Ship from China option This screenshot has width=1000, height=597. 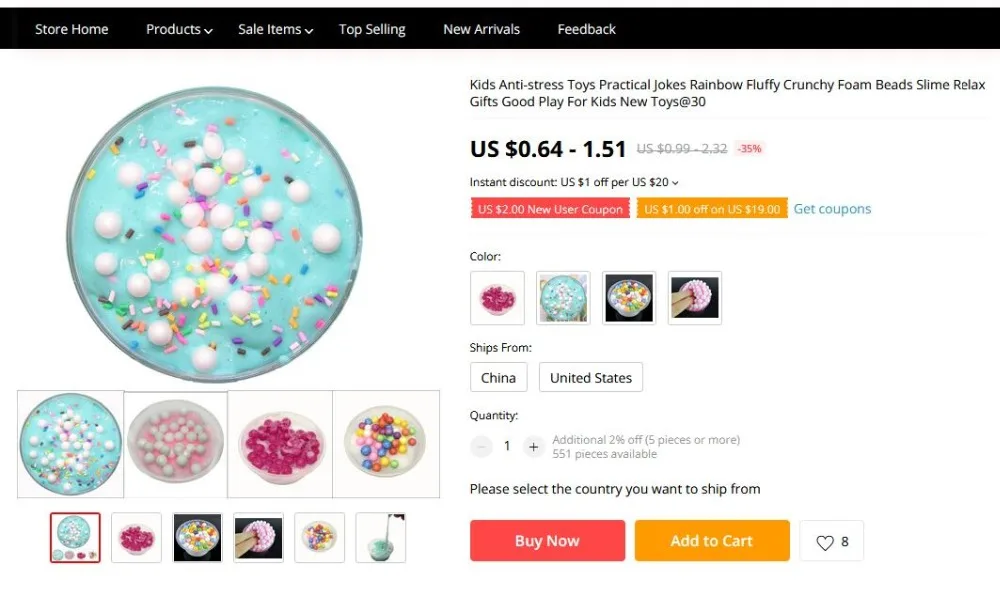pyautogui.click(x=499, y=378)
